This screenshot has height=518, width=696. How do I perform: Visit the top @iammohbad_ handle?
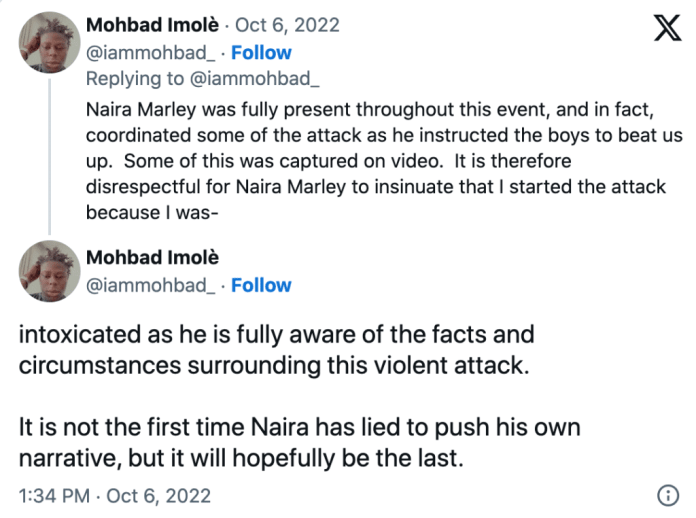(150, 52)
